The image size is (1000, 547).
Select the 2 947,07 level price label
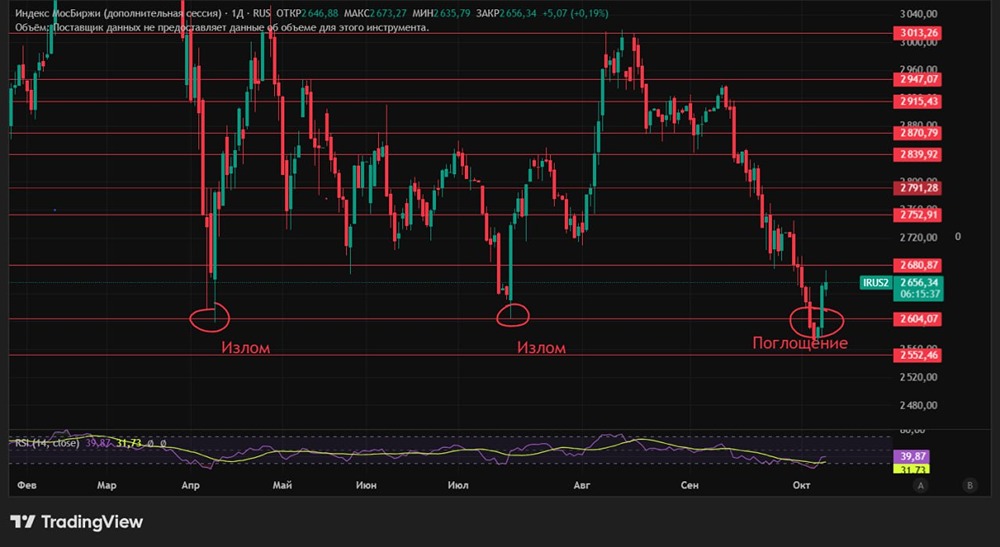918,79
